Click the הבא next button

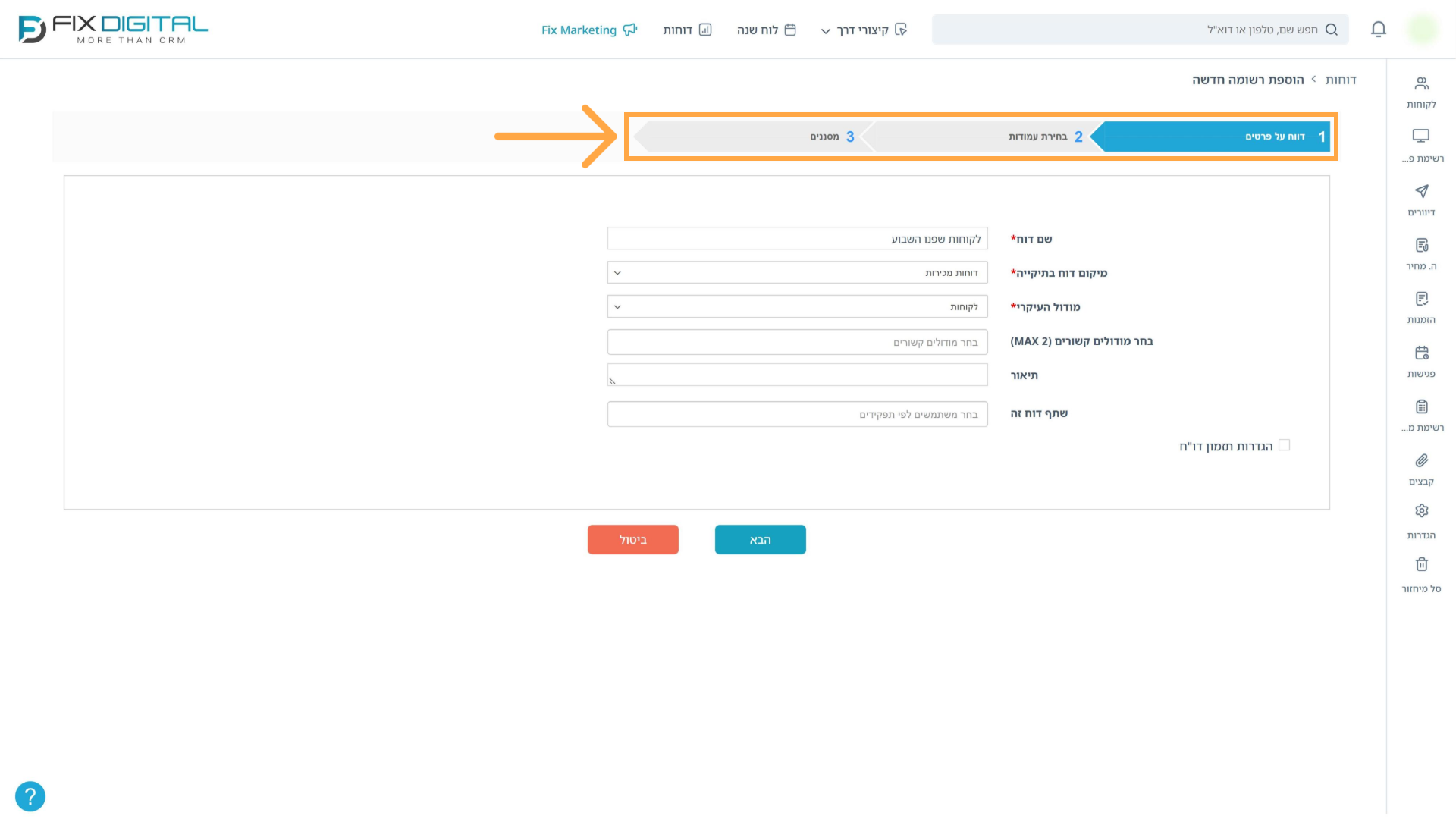pyautogui.click(x=760, y=540)
